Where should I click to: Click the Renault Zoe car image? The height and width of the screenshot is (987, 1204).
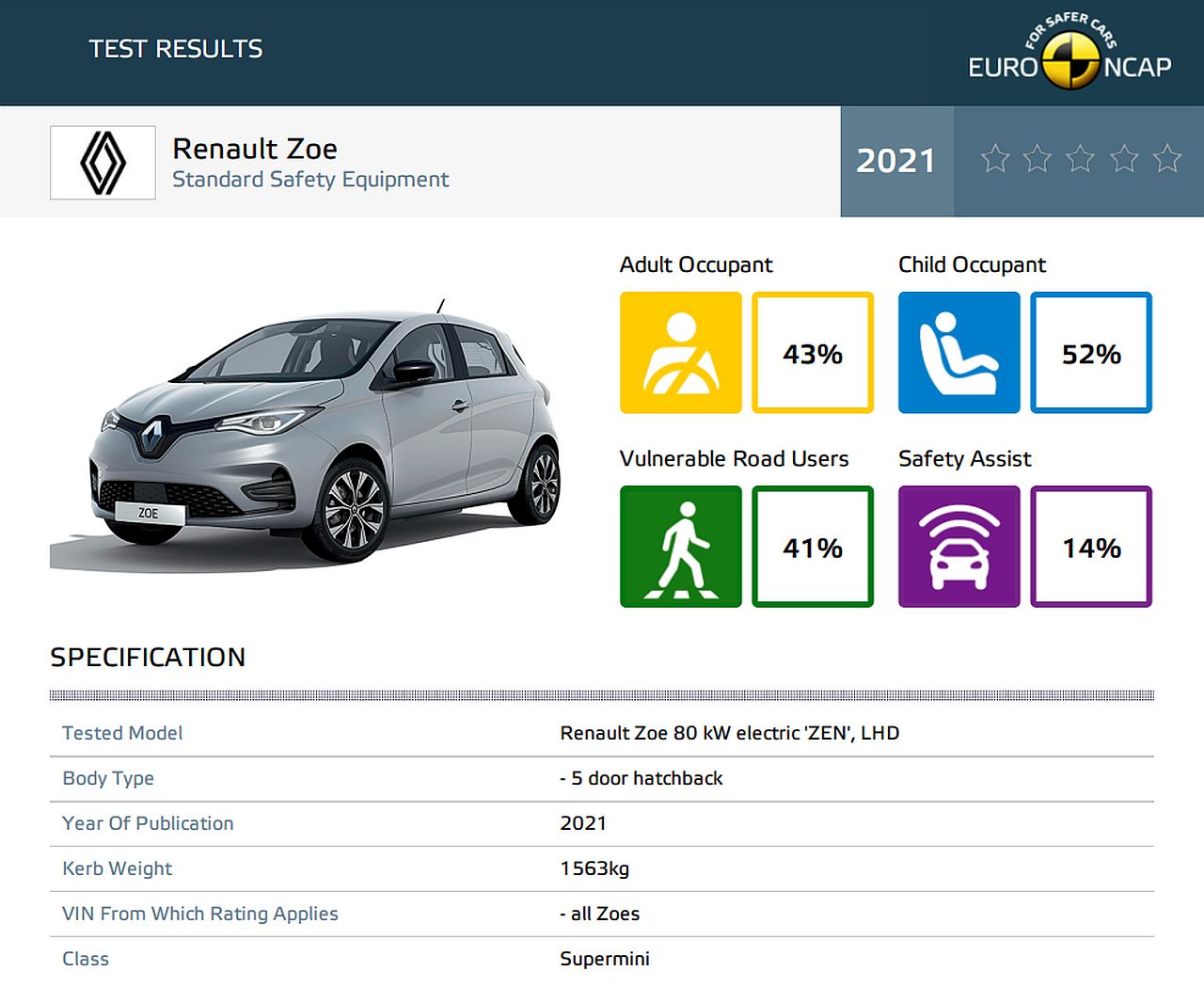click(306, 435)
